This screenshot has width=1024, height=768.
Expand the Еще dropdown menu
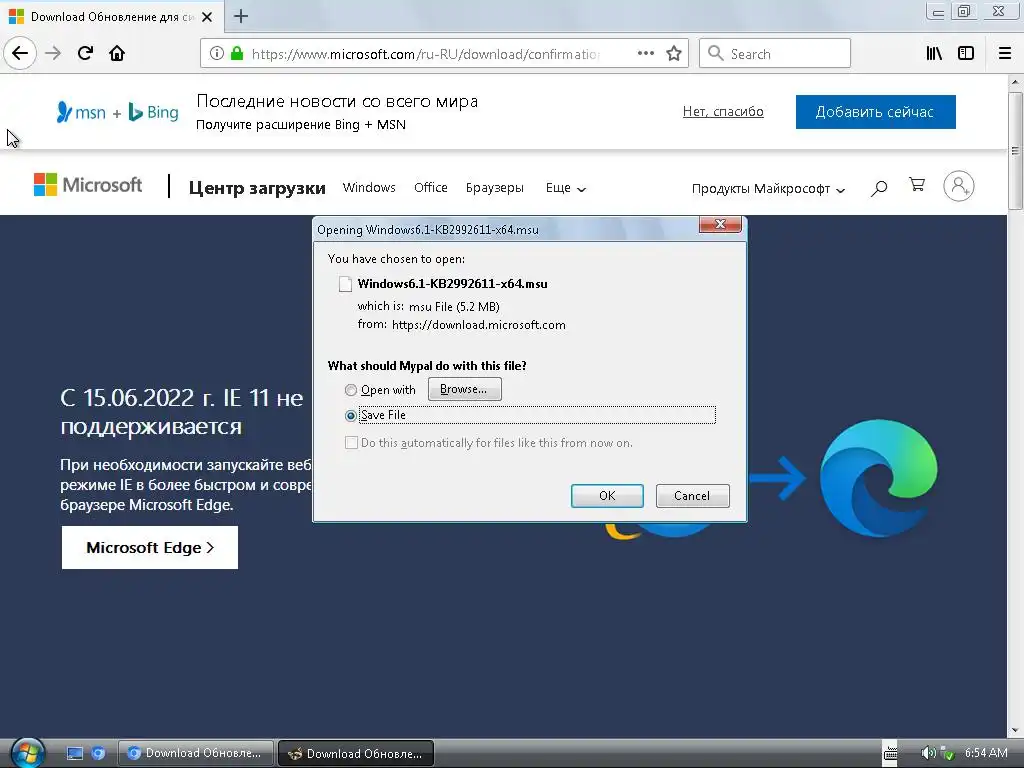566,188
